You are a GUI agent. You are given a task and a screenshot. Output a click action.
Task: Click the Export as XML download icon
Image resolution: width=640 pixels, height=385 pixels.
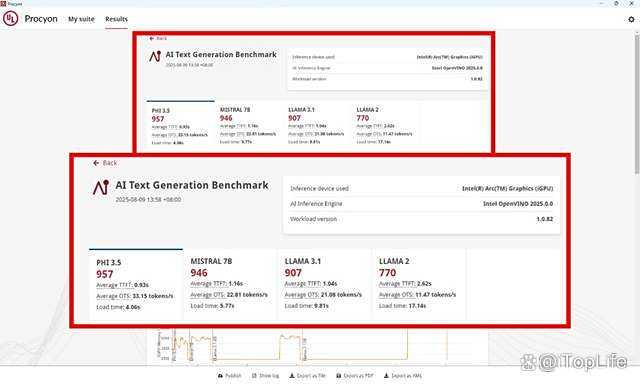(386, 376)
